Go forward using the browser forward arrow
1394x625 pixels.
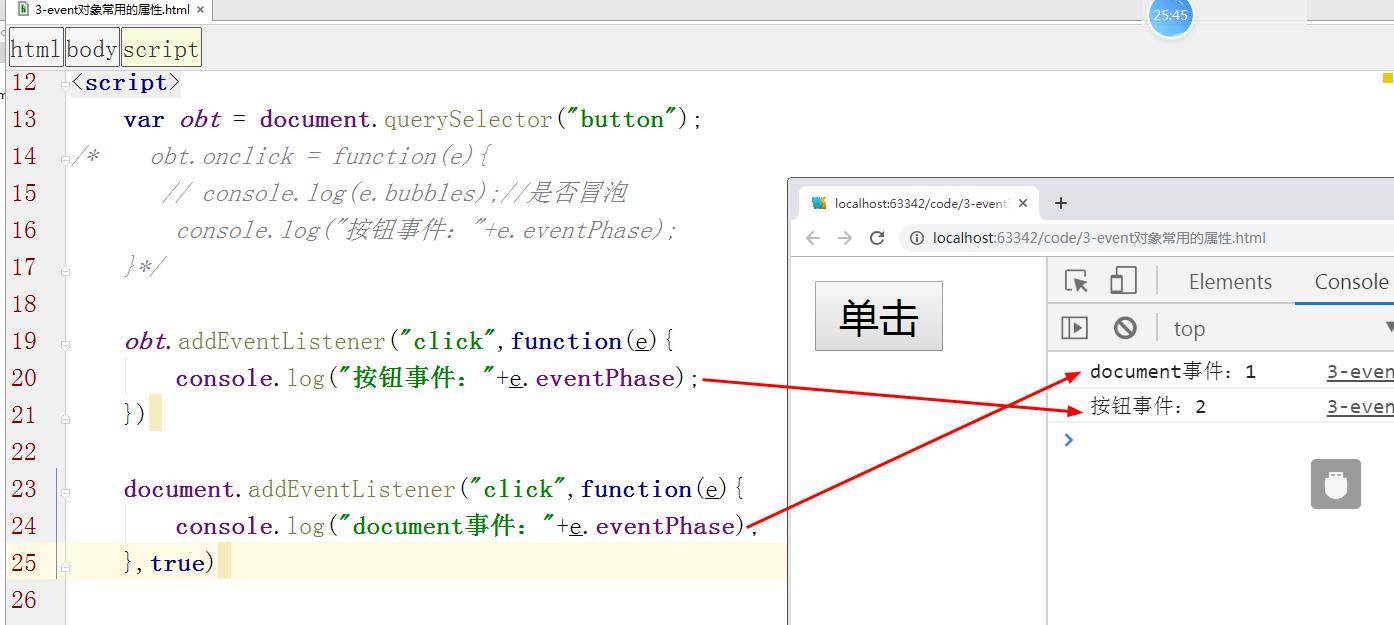(x=845, y=238)
